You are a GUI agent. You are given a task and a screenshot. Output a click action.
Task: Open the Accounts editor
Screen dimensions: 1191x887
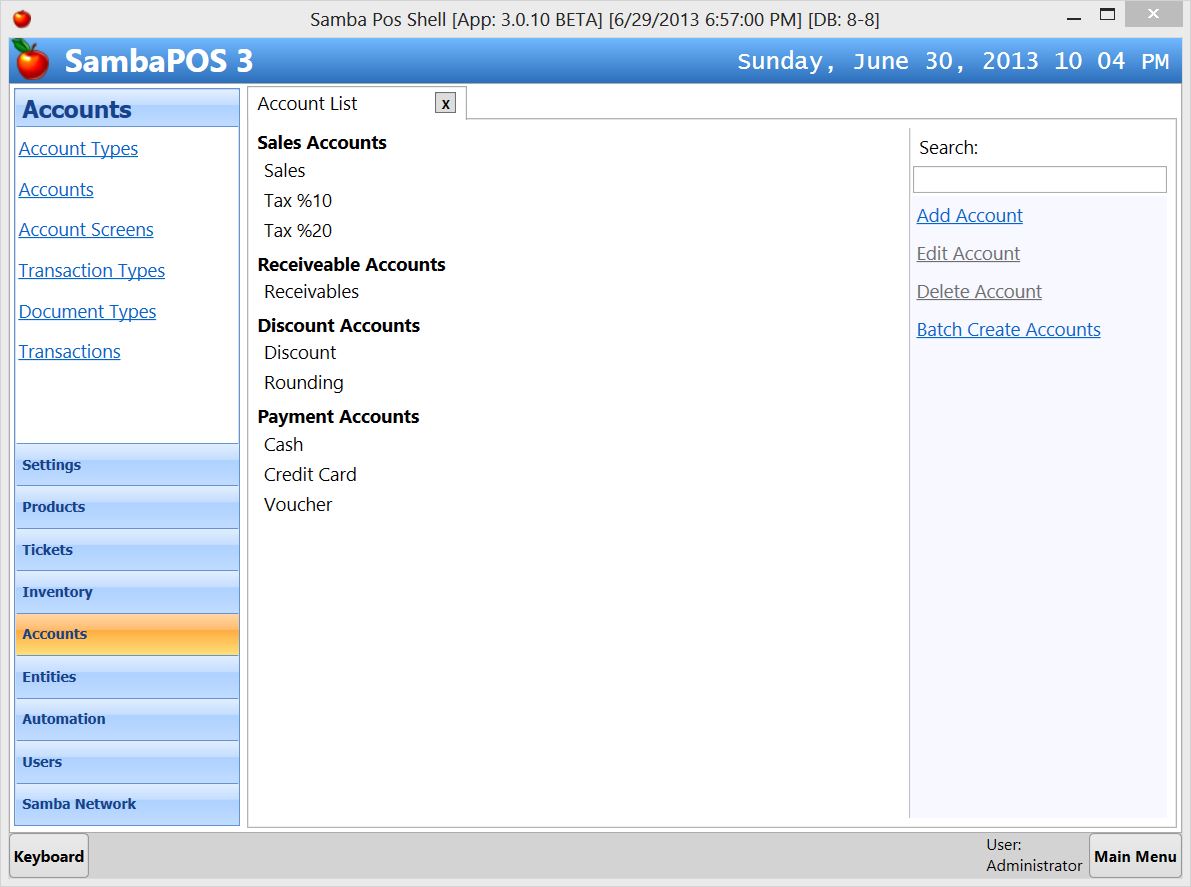pyautogui.click(x=56, y=189)
